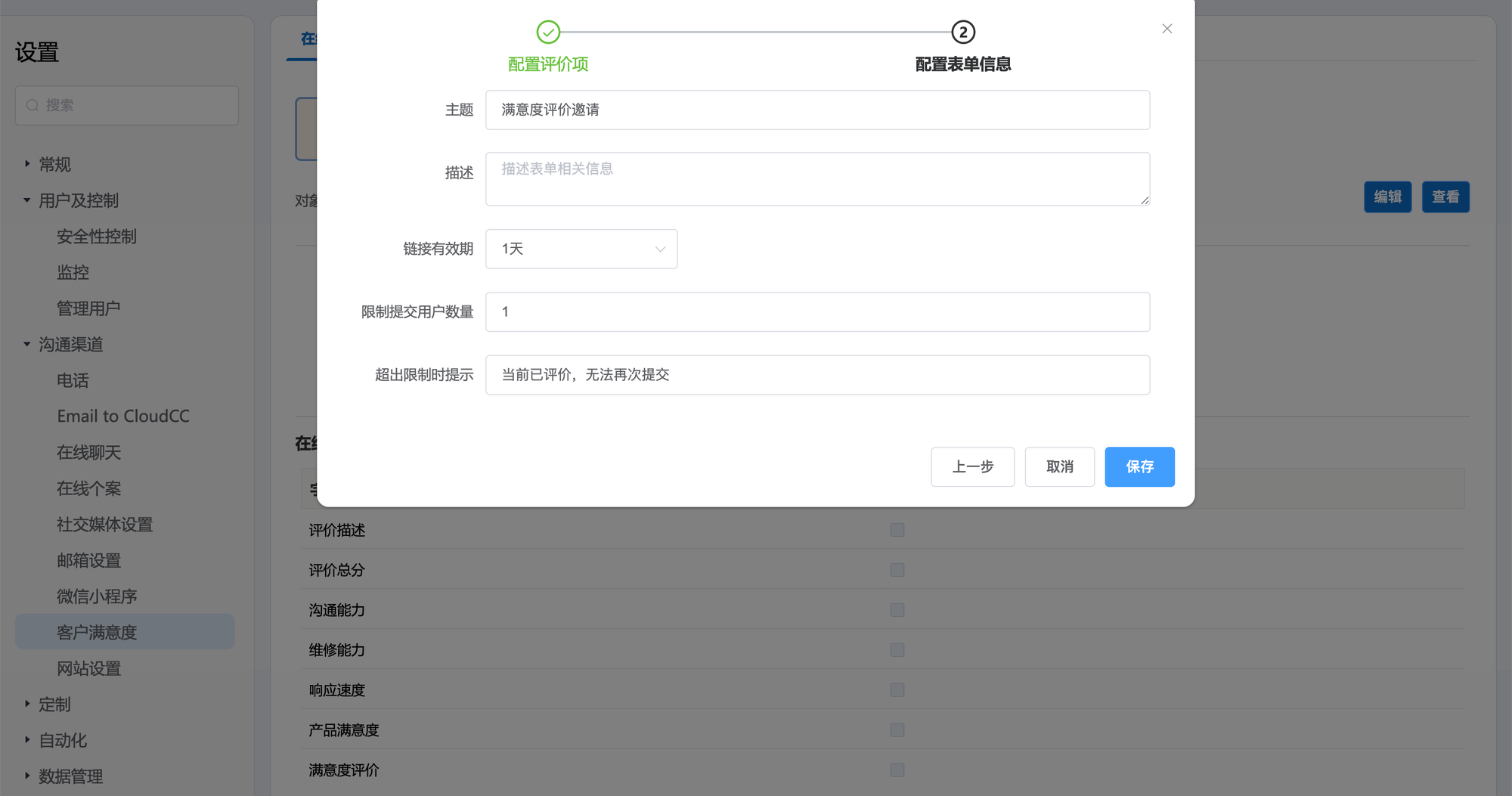Click the 上一步 button

point(972,466)
